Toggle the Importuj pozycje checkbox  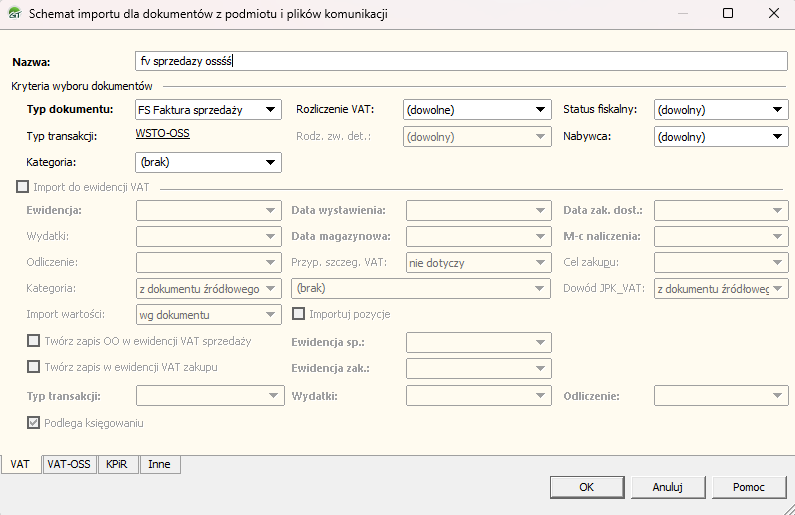(299, 314)
